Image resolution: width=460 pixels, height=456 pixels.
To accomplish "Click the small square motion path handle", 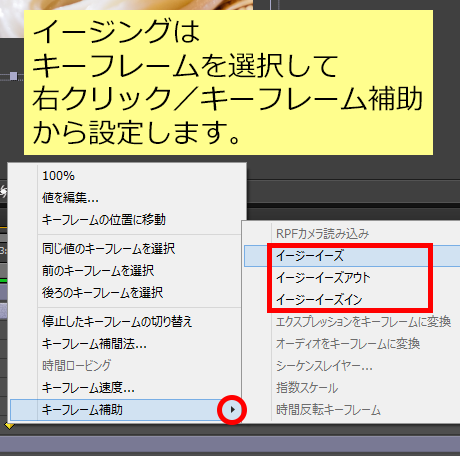I will (x=13, y=76).
